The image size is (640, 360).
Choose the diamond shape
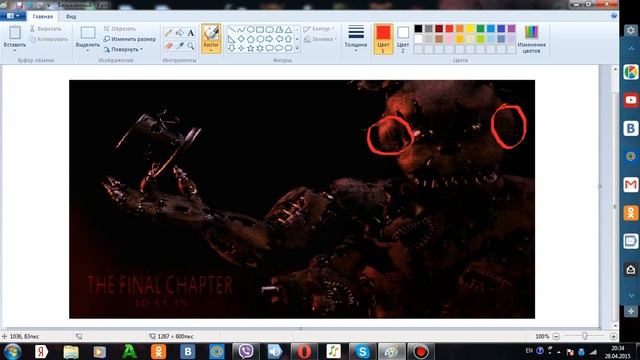pos(241,39)
